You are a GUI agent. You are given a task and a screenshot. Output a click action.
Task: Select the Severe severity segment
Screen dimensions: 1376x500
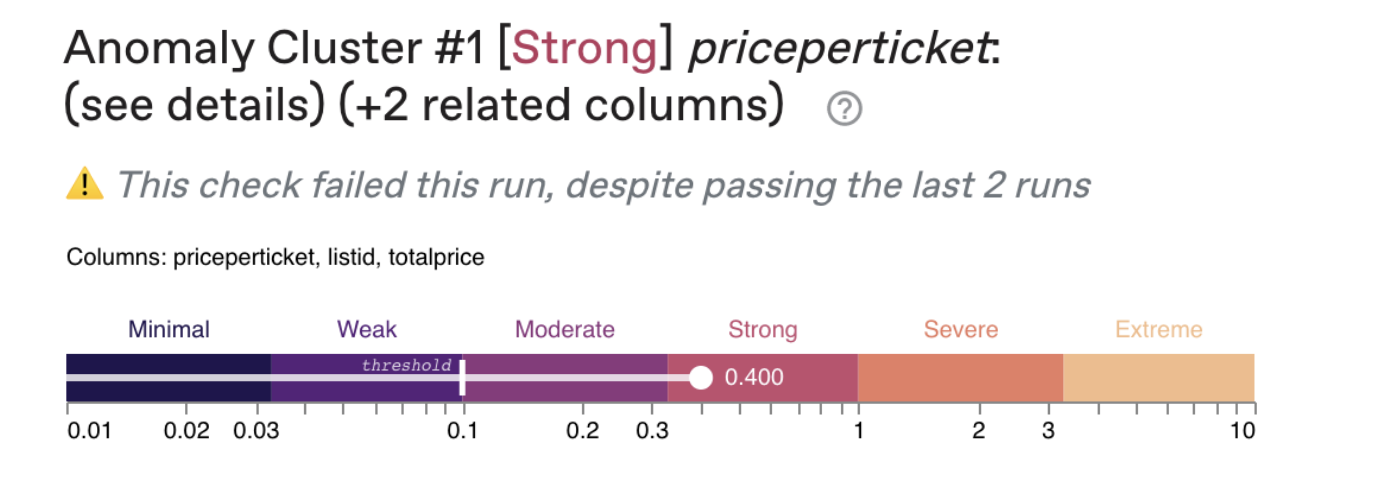960,378
